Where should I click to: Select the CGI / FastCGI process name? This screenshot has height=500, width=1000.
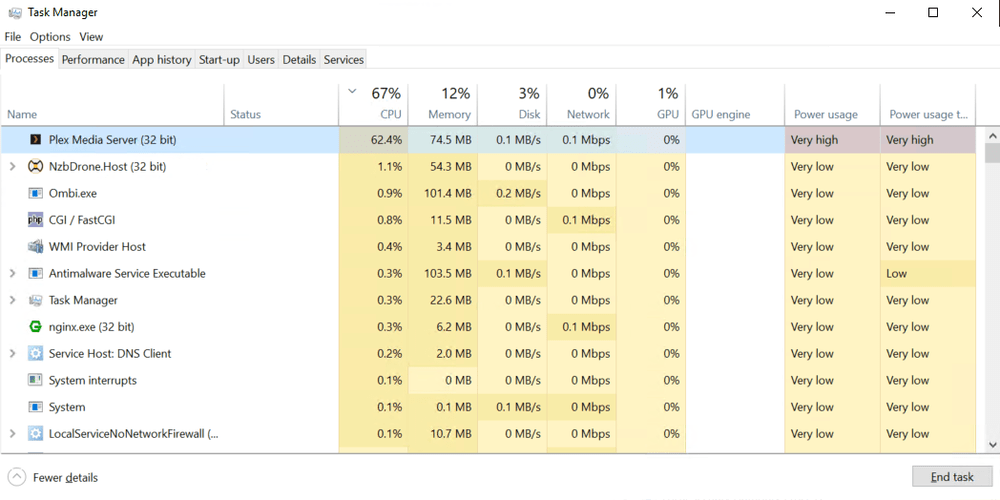coord(82,220)
